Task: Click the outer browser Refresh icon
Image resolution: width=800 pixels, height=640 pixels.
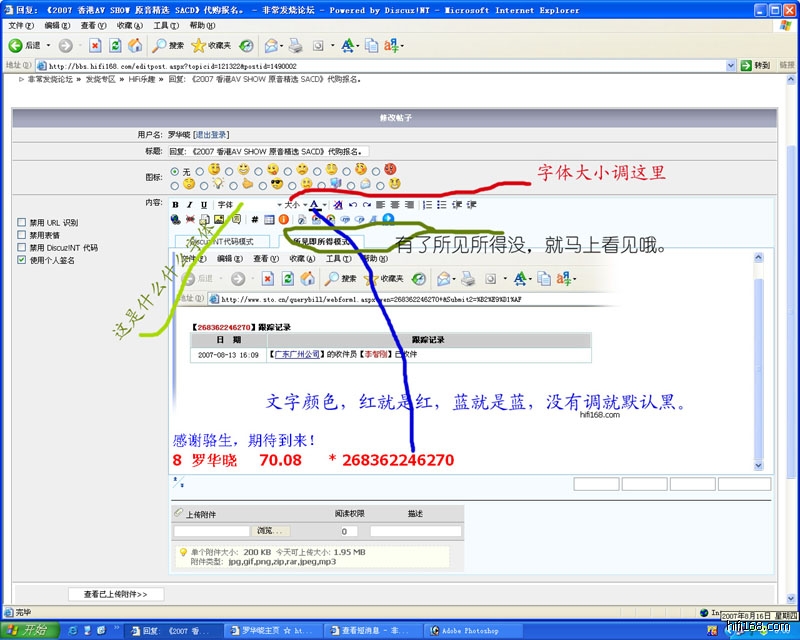Action: tap(115, 45)
